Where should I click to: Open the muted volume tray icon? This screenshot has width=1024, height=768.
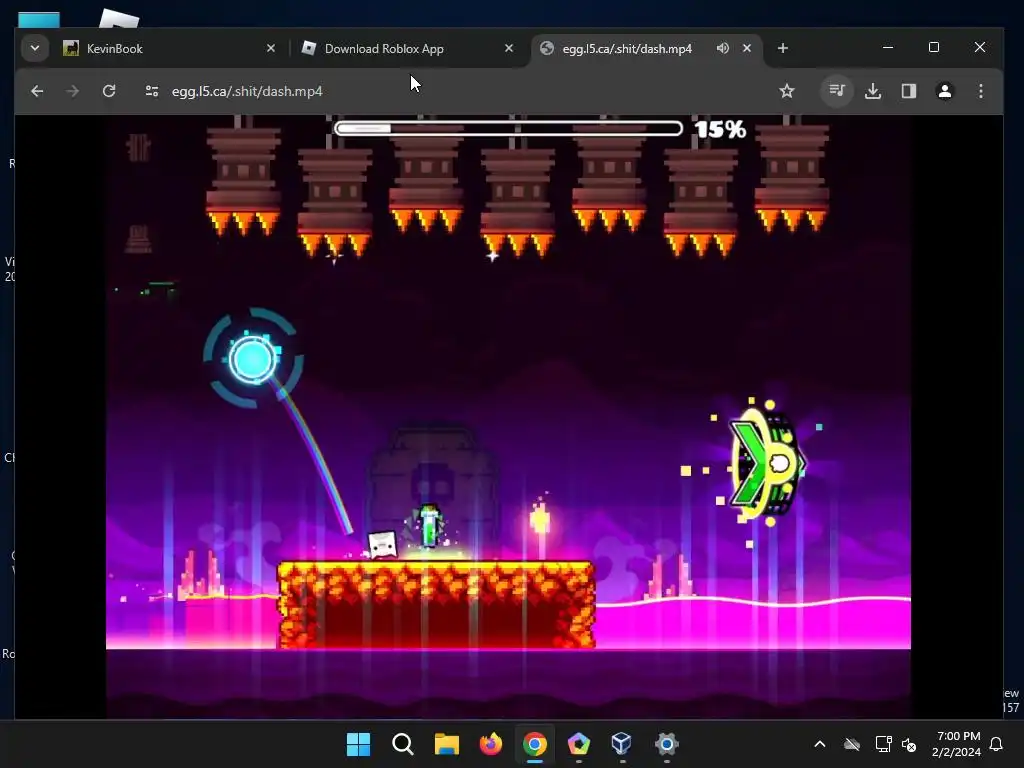click(x=908, y=744)
